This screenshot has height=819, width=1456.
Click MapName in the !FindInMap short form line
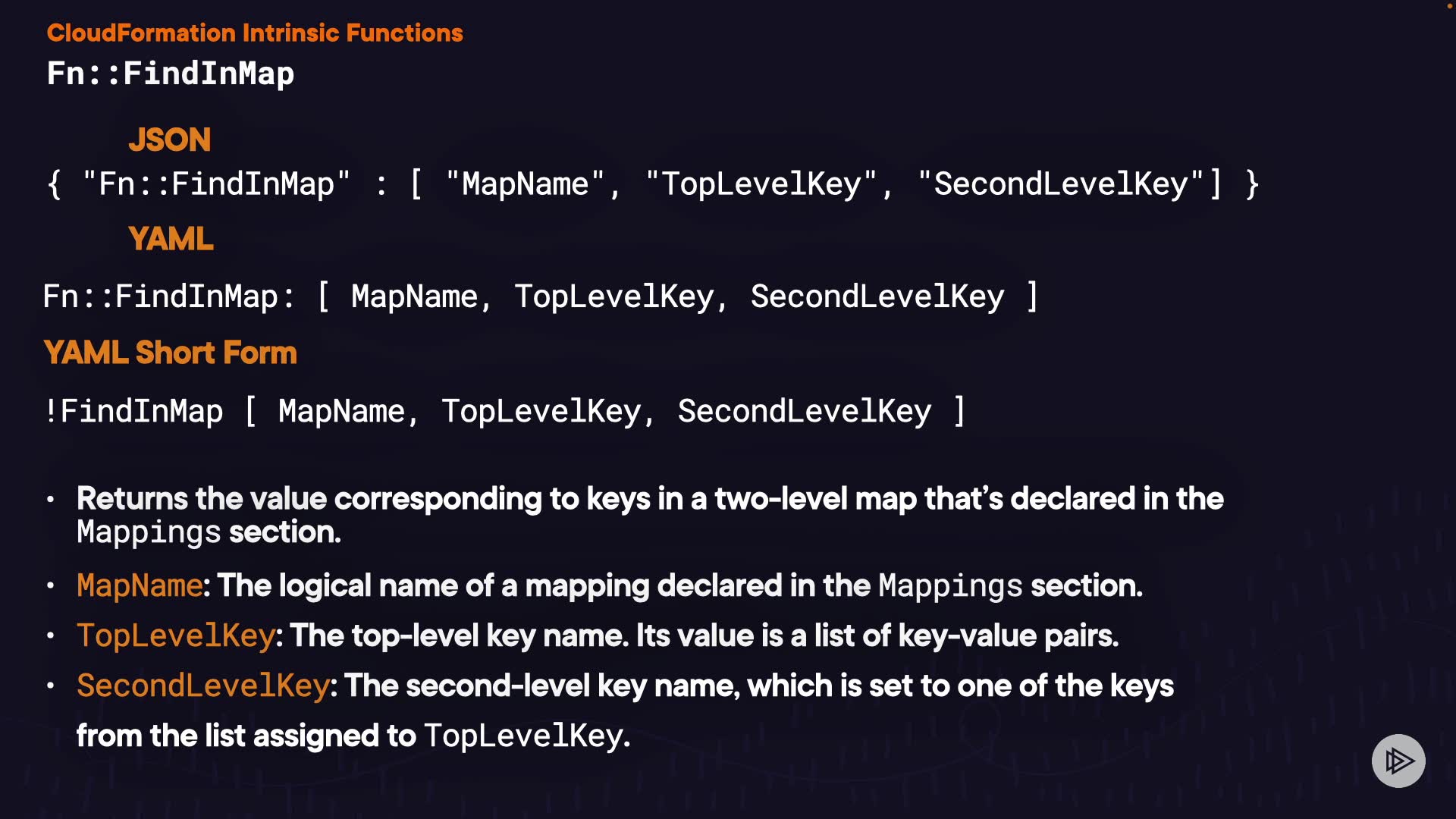[x=341, y=411]
